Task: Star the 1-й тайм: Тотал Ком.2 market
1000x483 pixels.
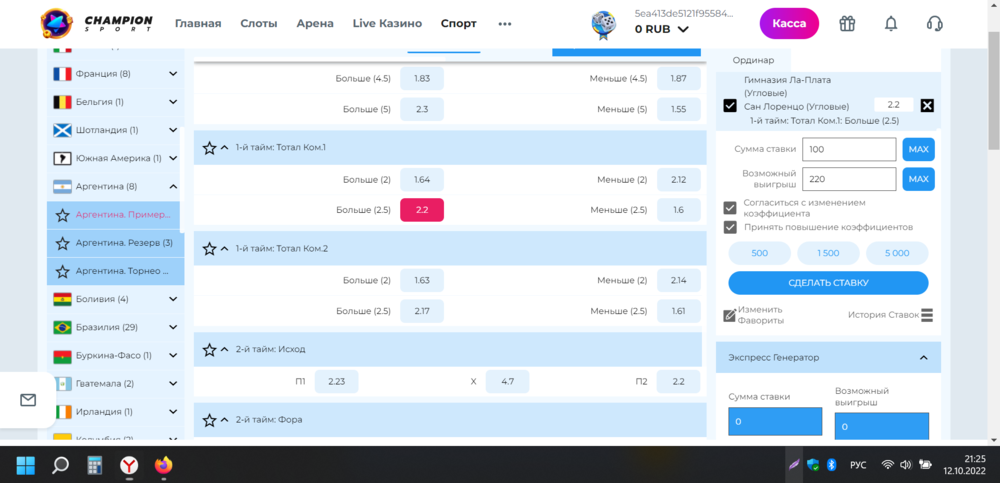Action: point(209,249)
